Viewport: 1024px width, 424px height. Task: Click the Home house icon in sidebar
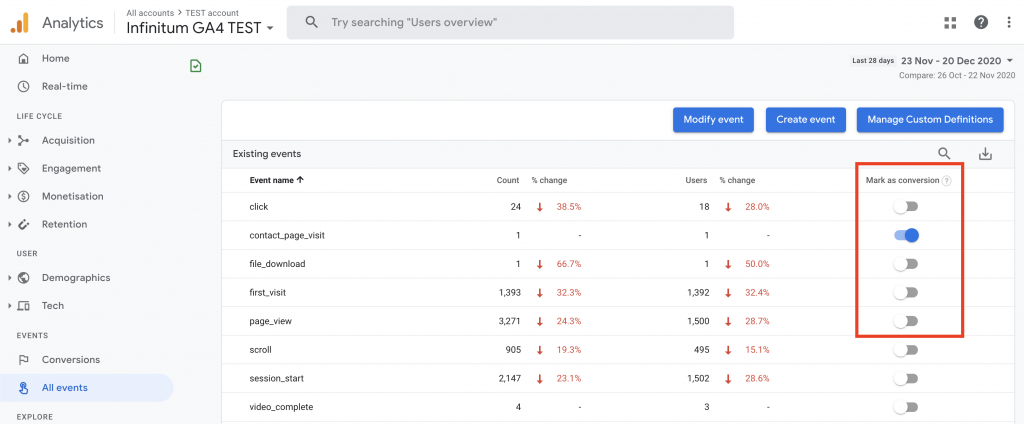(x=24, y=59)
